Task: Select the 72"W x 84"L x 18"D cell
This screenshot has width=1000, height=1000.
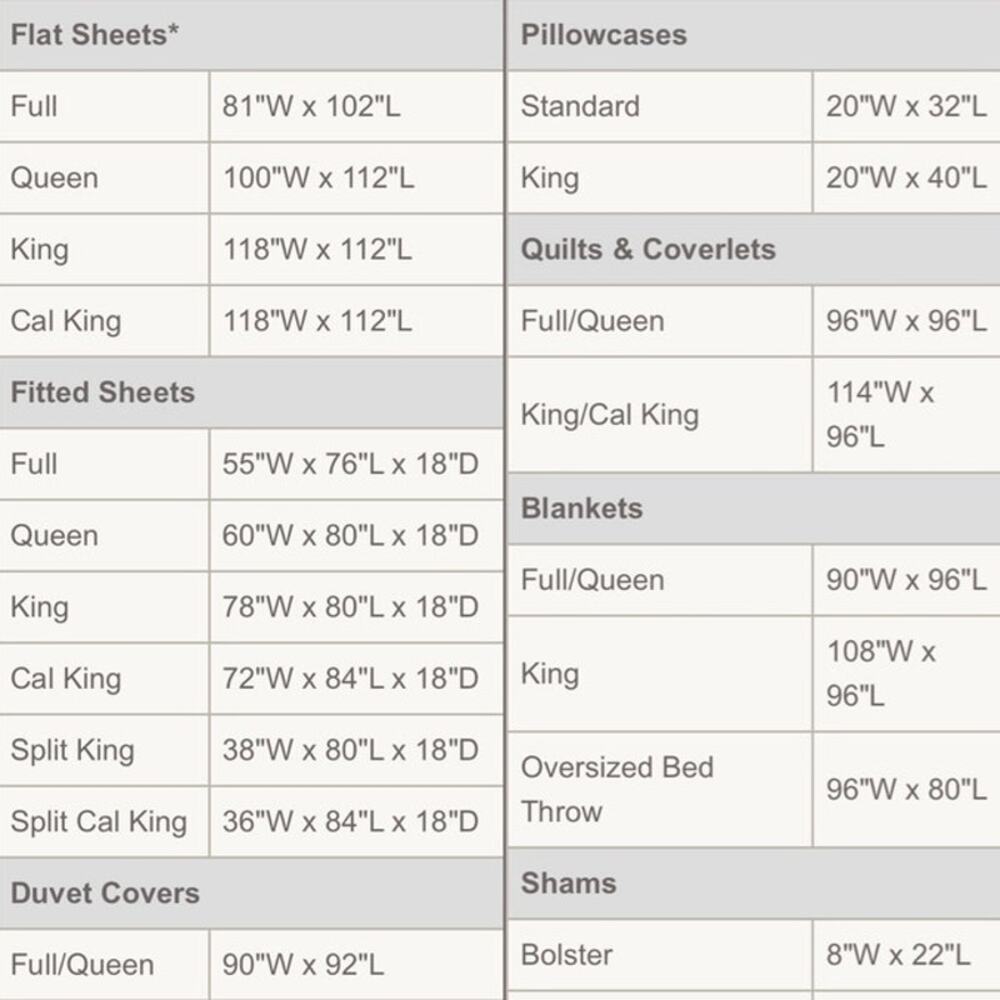Action: (357, 679)
